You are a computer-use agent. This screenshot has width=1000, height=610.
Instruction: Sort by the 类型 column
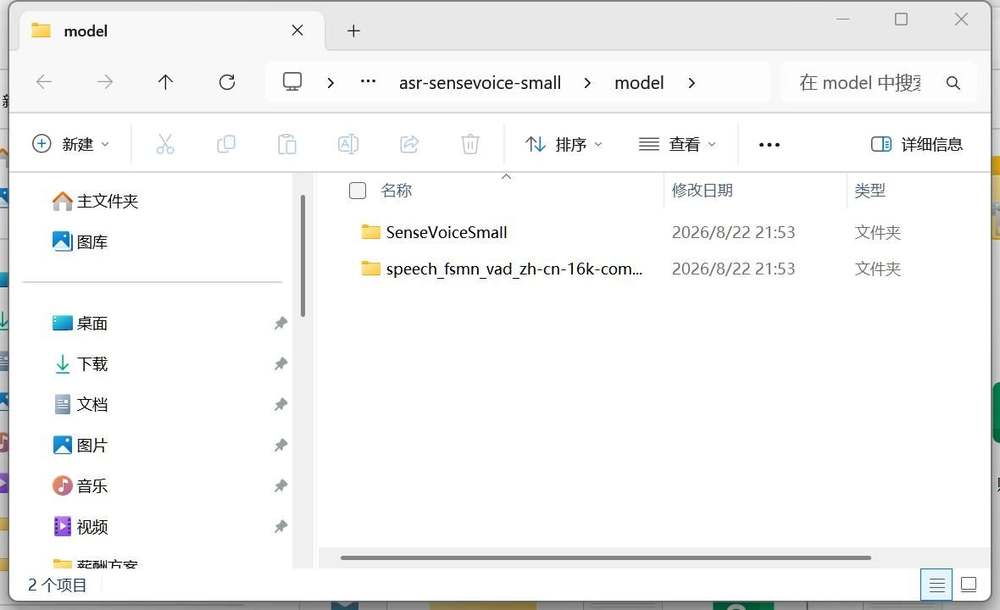870,190
